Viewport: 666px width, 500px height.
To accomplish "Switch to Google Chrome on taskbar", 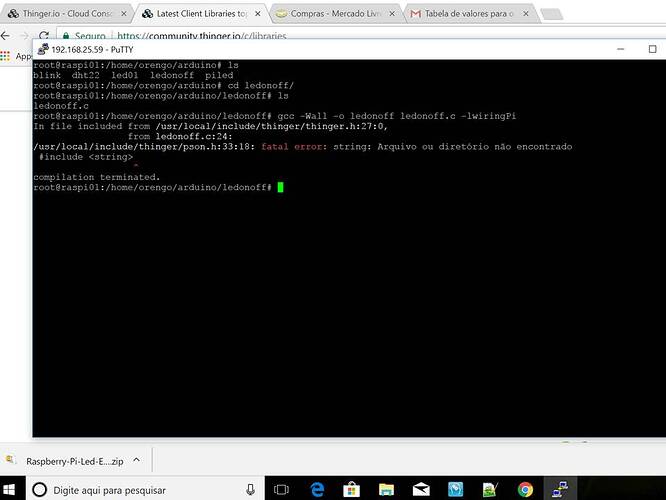I will click(525, 490).
